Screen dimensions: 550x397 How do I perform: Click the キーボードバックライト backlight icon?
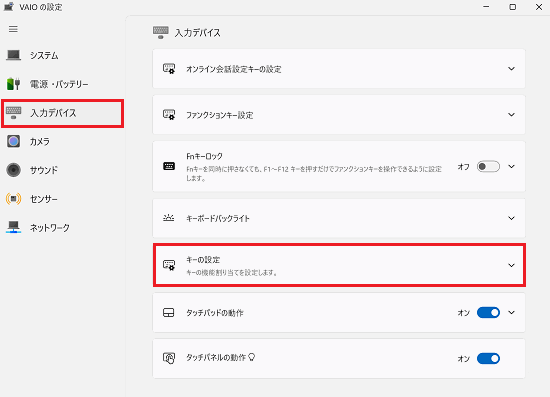point(169,218)
